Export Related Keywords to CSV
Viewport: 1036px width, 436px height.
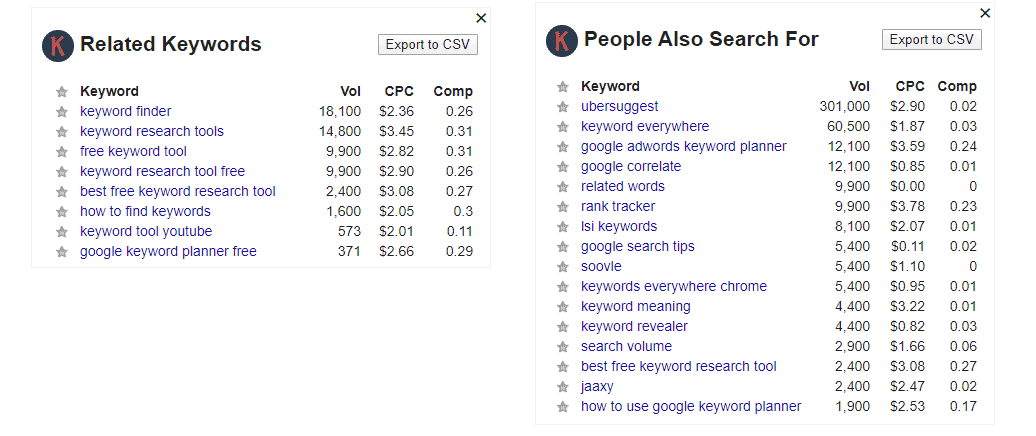pos(428,44)
